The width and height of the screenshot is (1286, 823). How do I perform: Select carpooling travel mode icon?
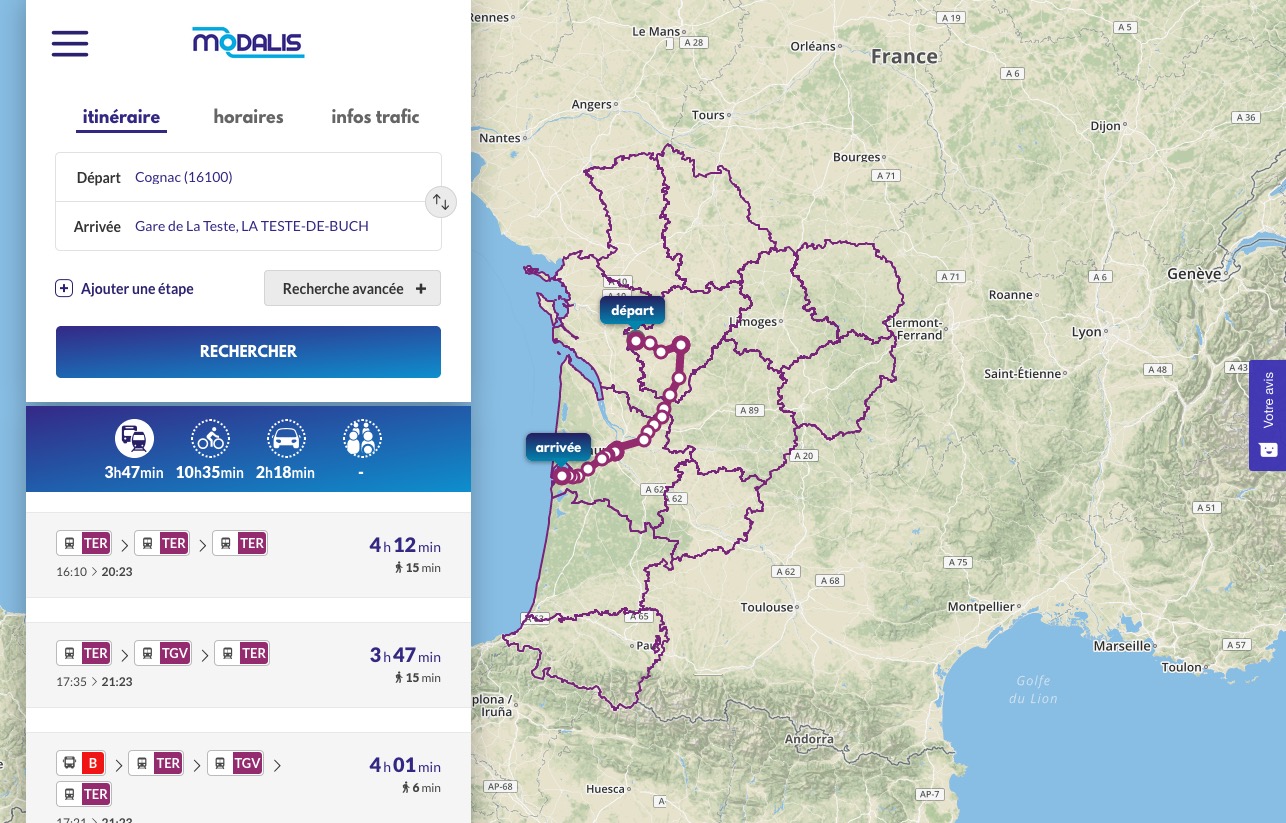(x=362, y=438)
